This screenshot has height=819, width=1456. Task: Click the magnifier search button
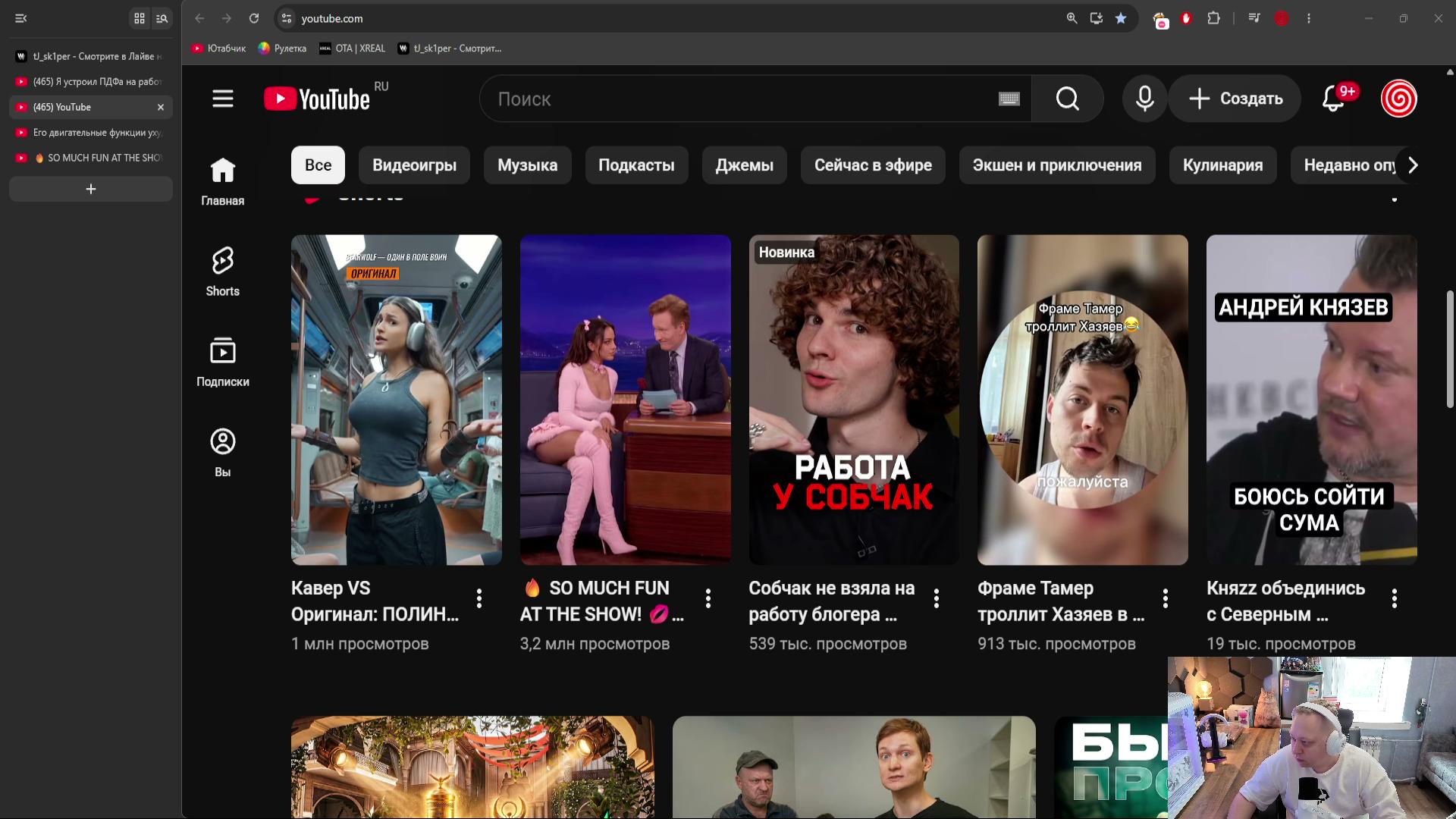(x=1067, y=99)
